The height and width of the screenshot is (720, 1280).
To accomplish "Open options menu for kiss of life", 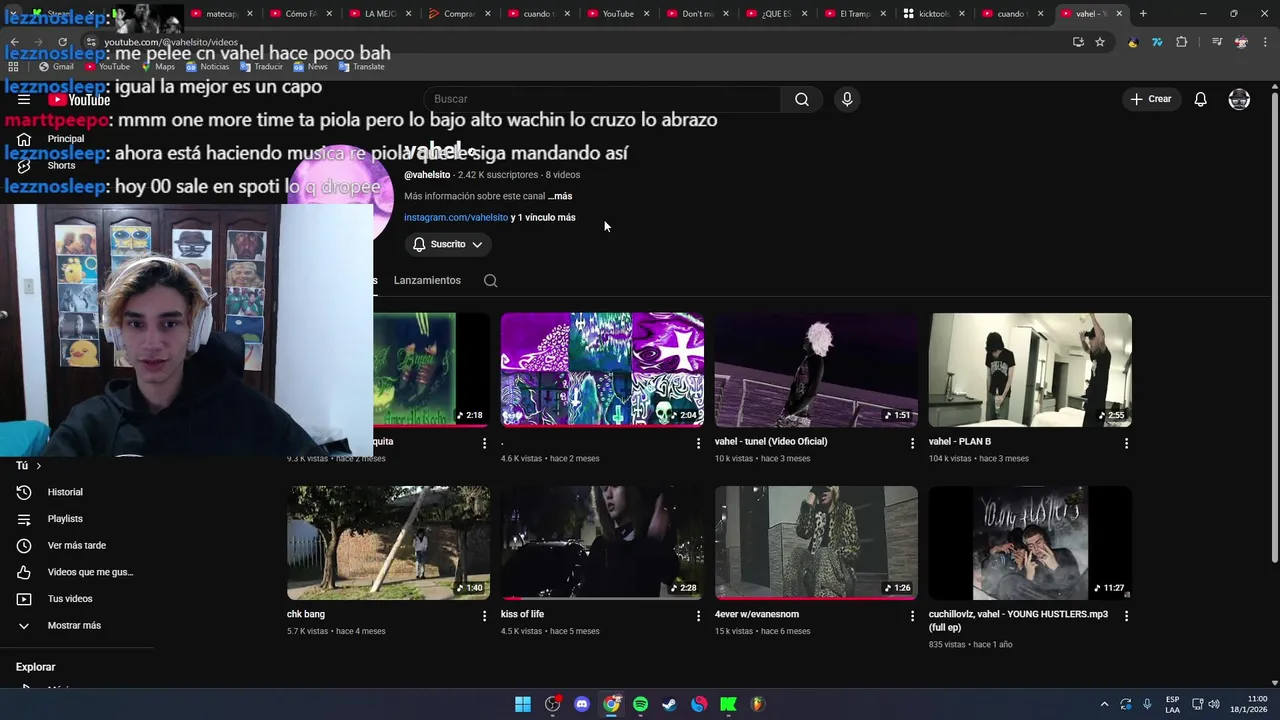I will point(698,615).
